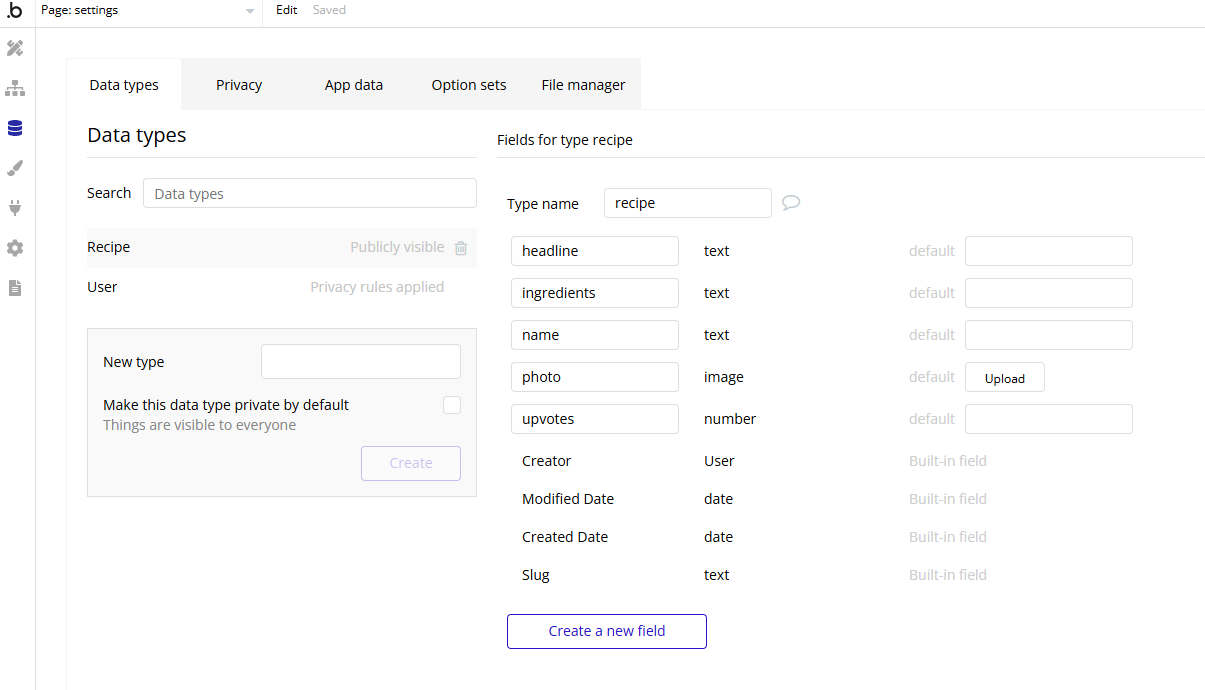
Task: Open the Edit menu in top bar
Action: 287,10
